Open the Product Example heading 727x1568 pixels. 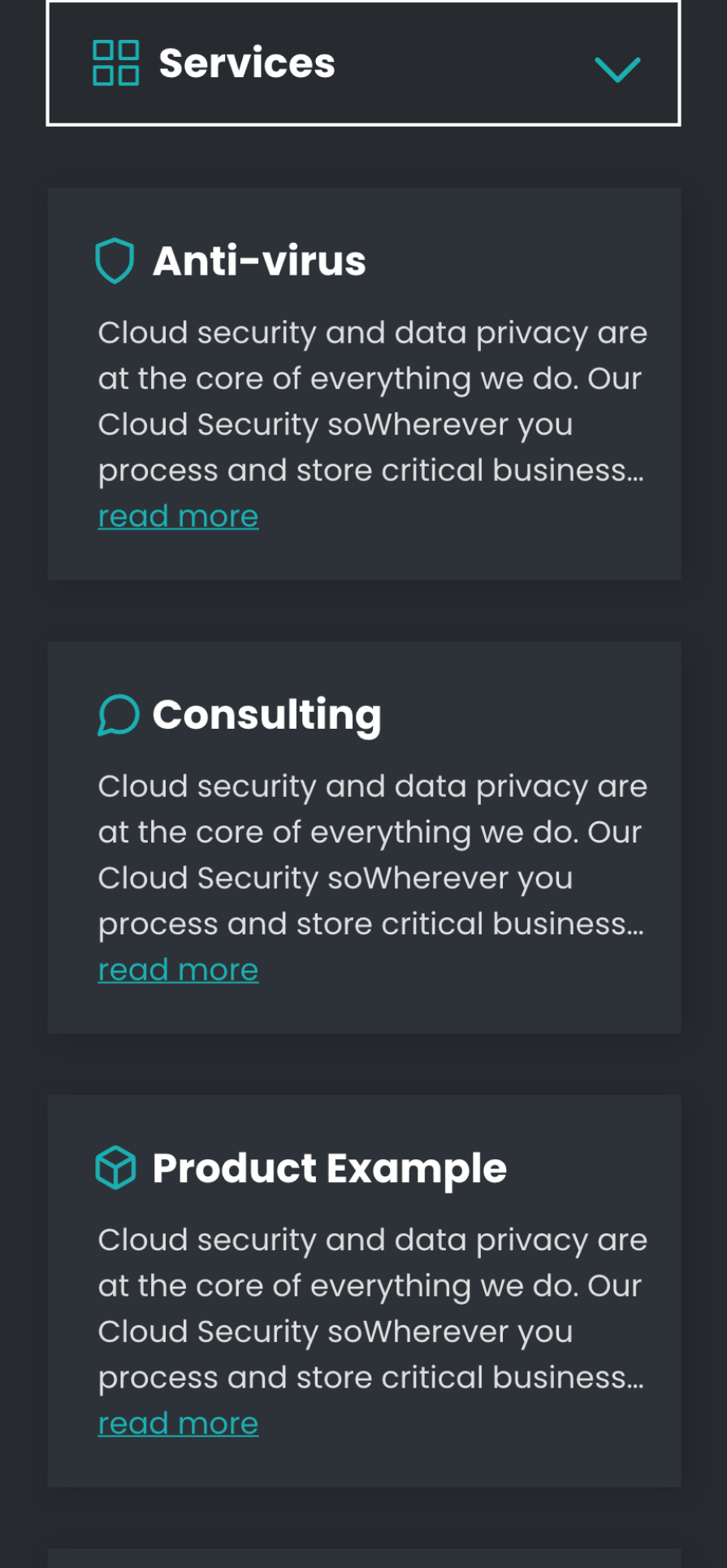tap(329, 1168)
